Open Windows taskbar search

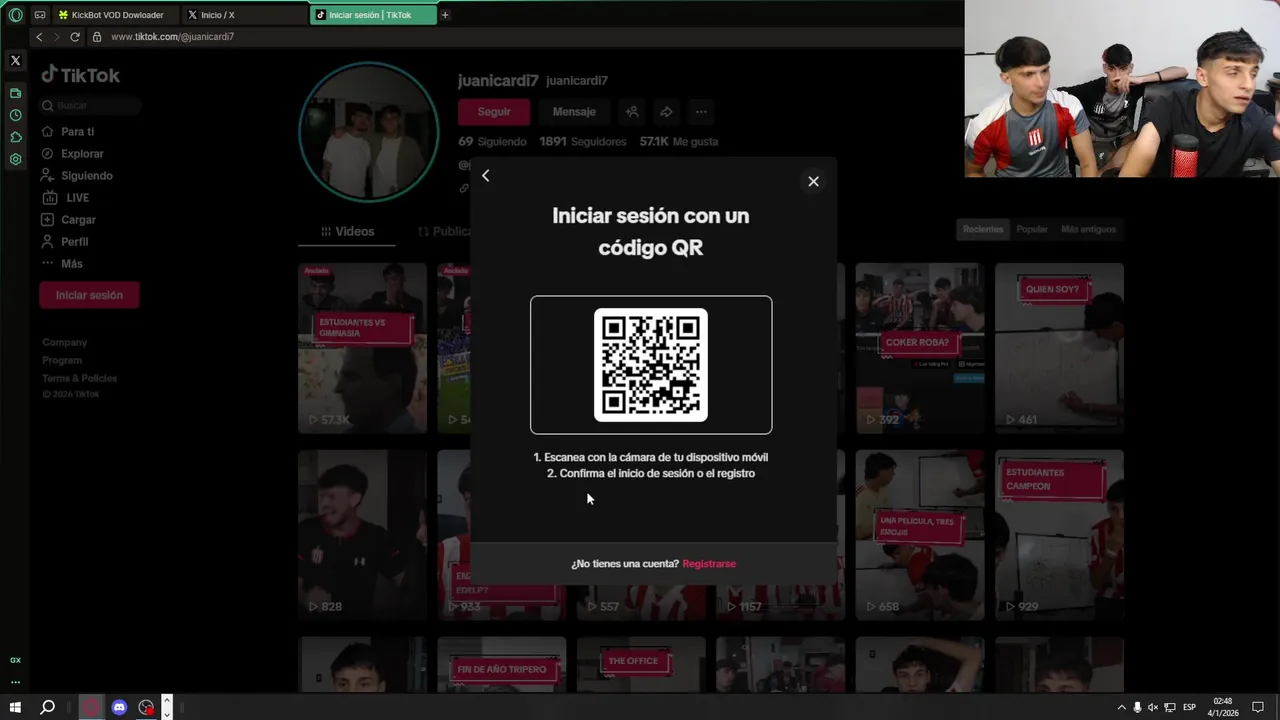[x=47, y=707]
